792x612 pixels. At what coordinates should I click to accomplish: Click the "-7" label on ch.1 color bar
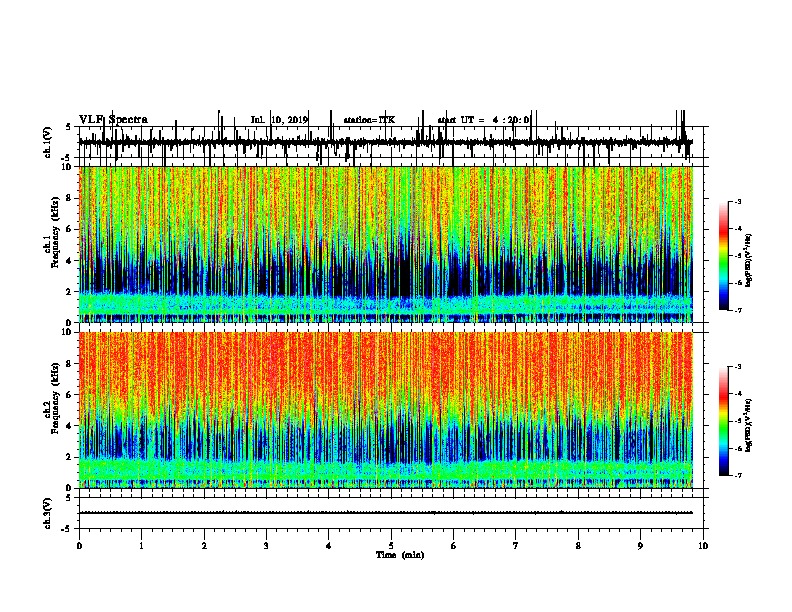click(x=737, y=310)
